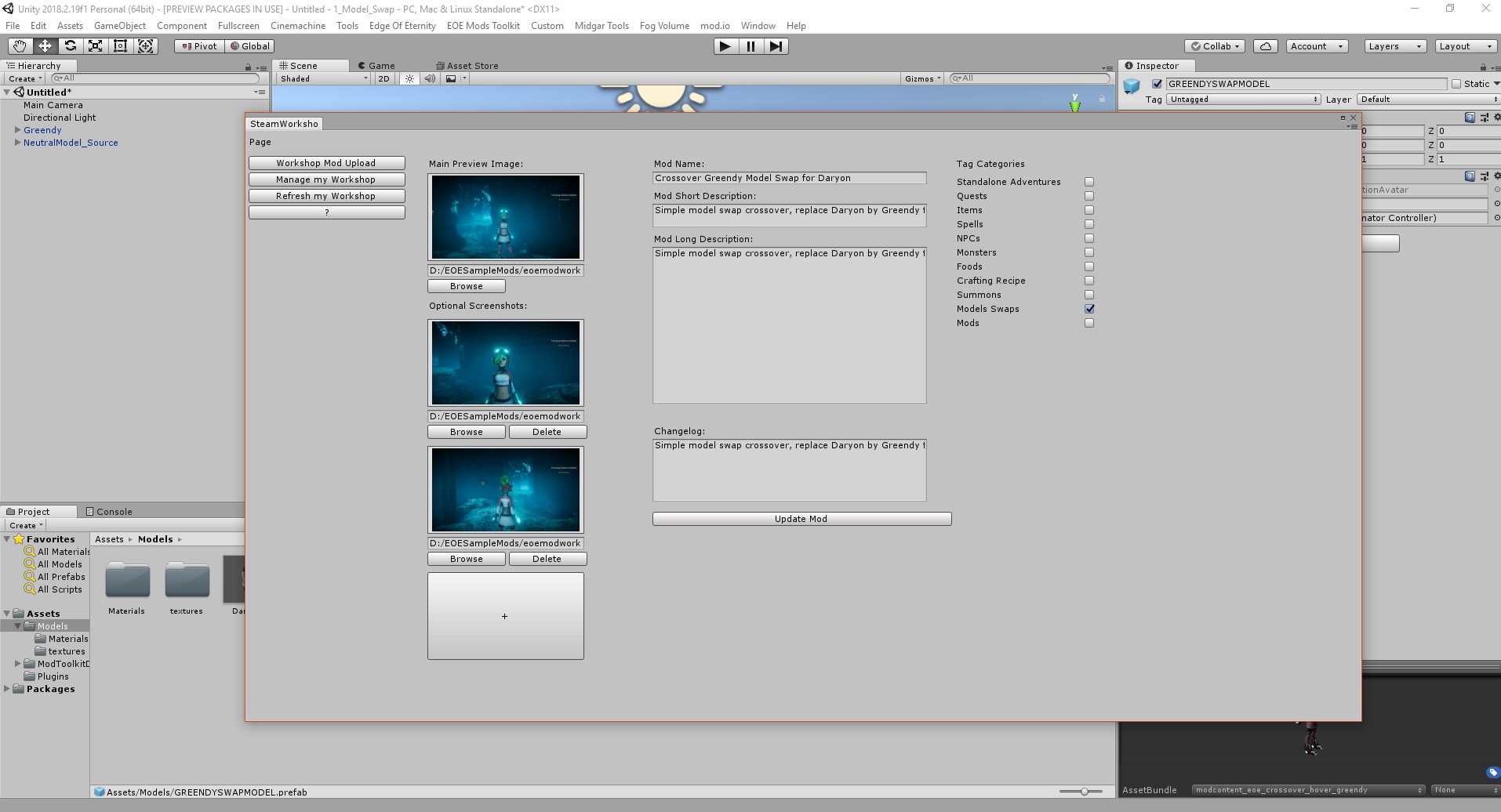
Task: Open asset labels tag icon
Action: coord(1492,772)
